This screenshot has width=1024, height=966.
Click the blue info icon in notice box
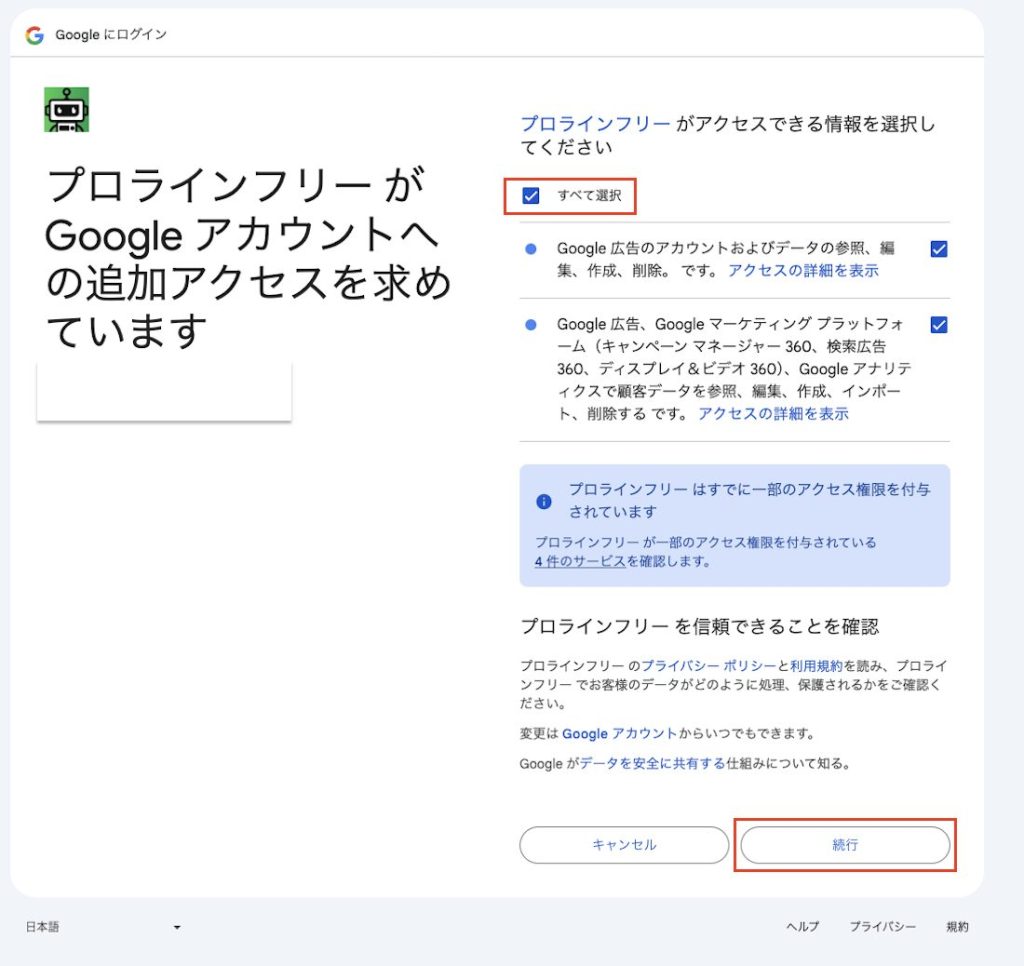coord(543,501)
